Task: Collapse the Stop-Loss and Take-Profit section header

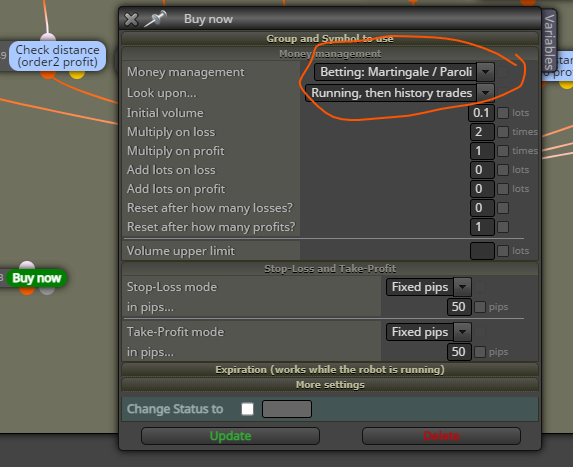Action: coord(330,269)
